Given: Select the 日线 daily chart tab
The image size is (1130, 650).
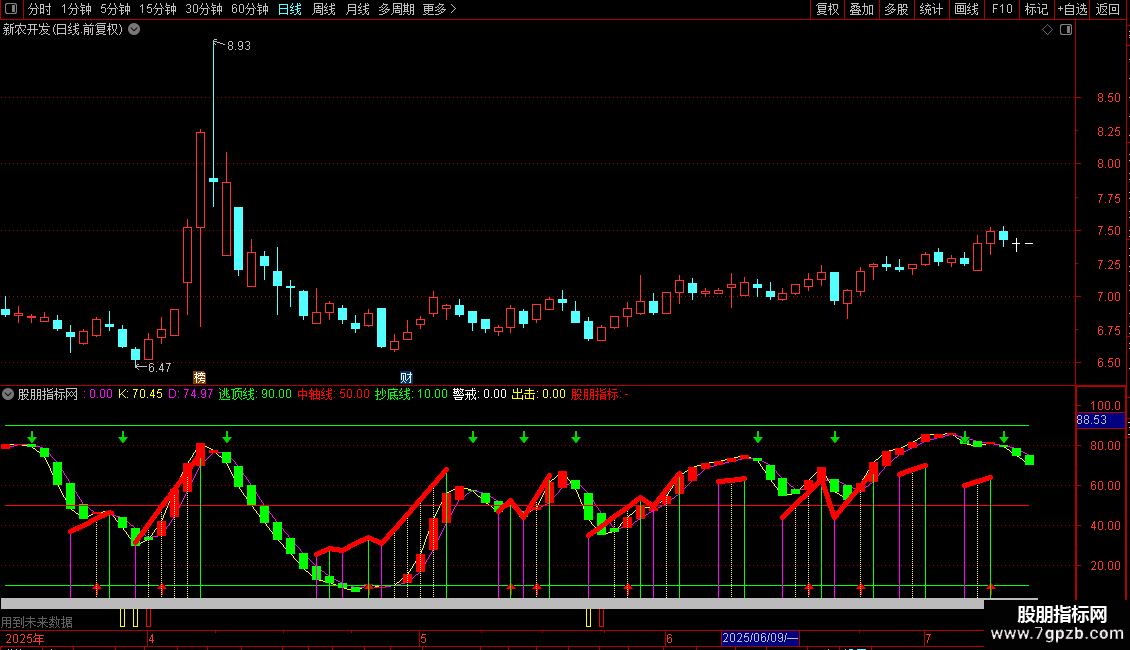Looking at the screenshot, I should pyautogui.click(x=290, y=9).
